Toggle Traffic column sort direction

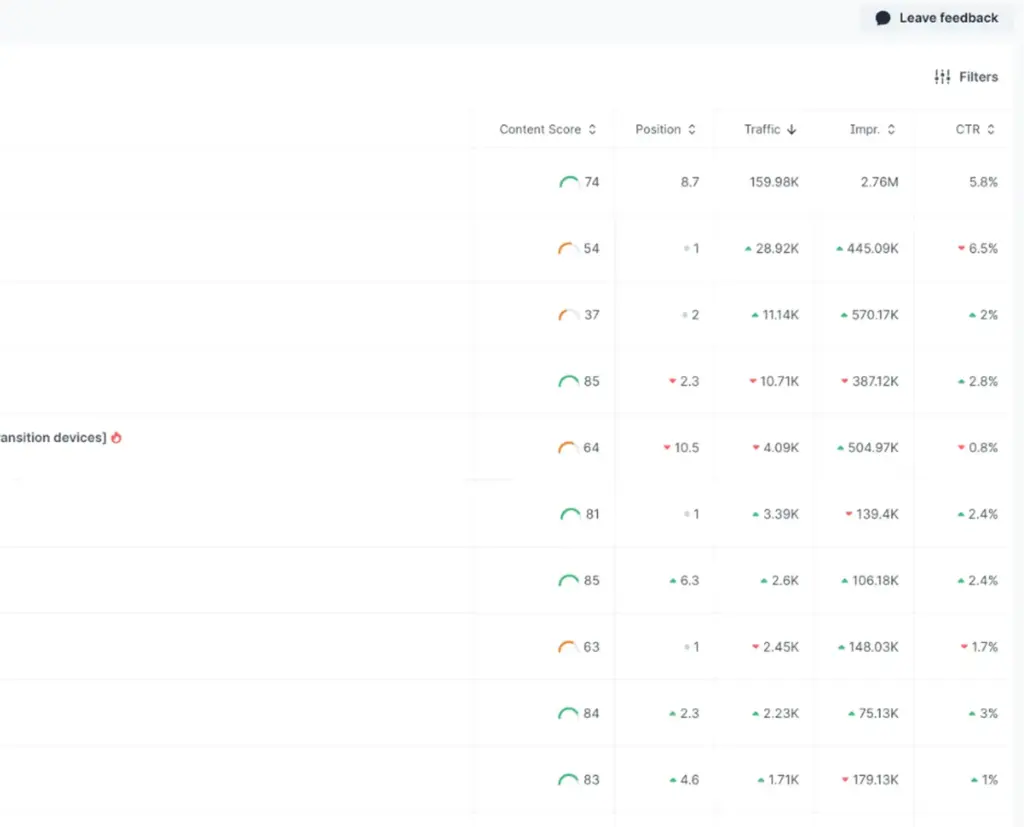(x=770, y=130)
